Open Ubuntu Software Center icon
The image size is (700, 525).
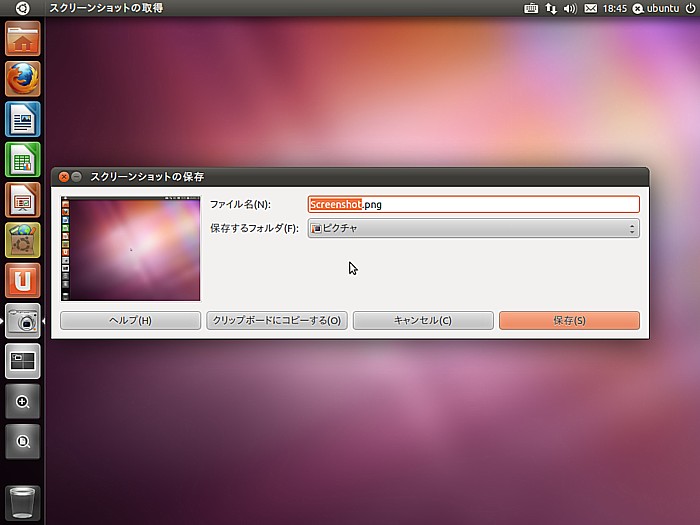pyautogui.click(x=23, y=240)
